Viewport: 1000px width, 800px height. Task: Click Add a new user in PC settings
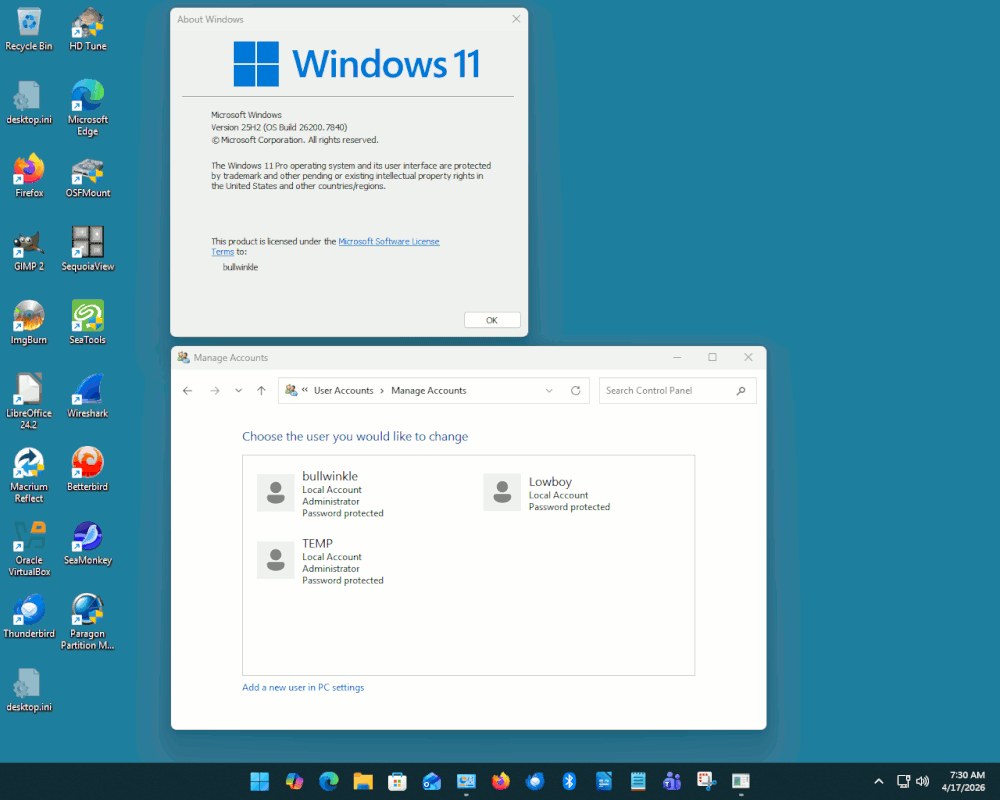pos(303,687)
